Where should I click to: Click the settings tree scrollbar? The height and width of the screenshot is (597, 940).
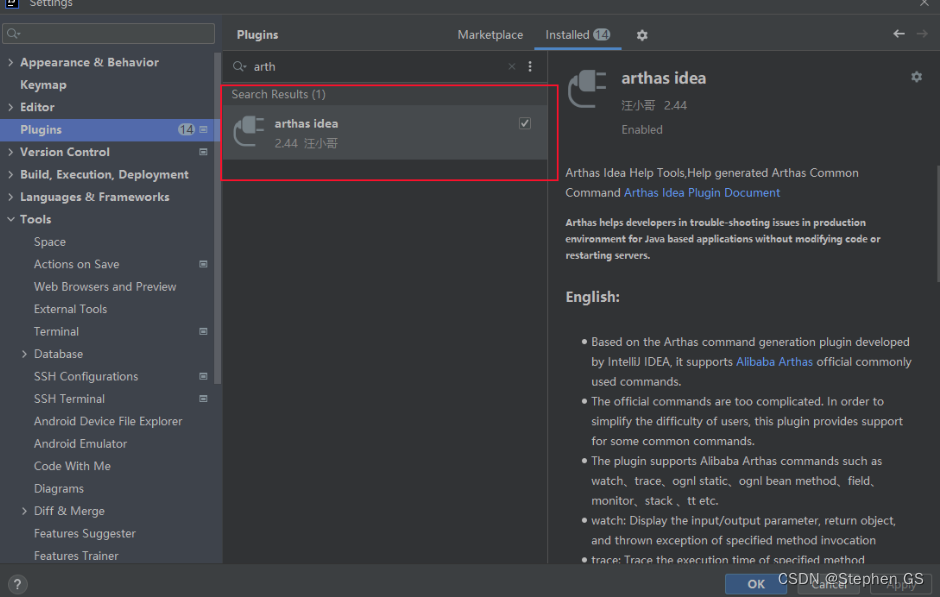click(x=218, y=219)
